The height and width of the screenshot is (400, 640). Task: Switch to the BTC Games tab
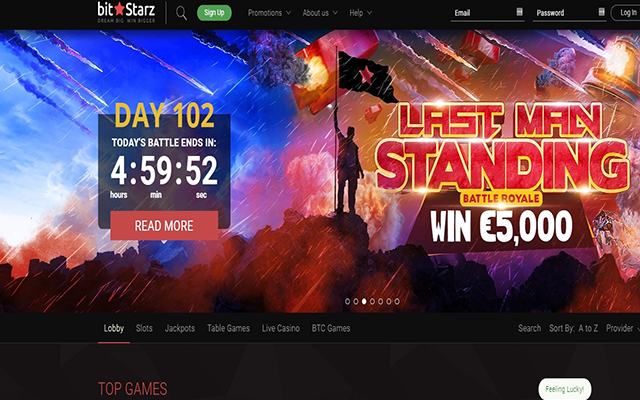tap(331, 328)
